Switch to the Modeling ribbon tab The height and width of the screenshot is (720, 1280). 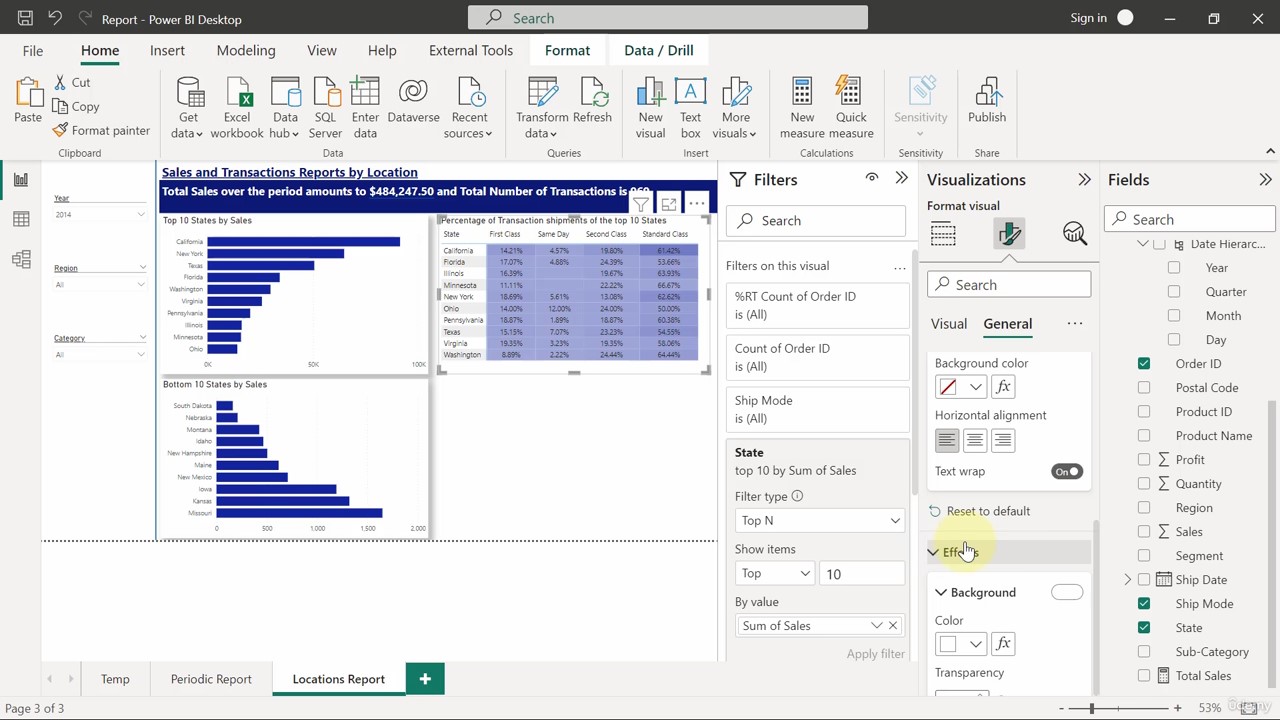click(x=246, y=50)
